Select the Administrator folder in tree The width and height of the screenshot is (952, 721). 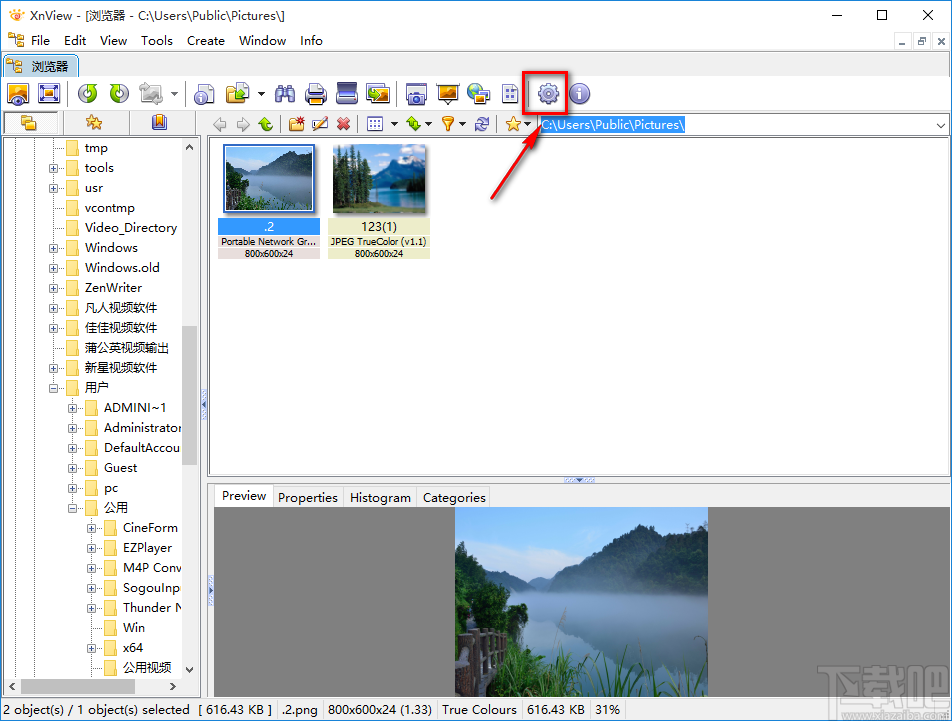pyautogui.click(x=142, y=428)
